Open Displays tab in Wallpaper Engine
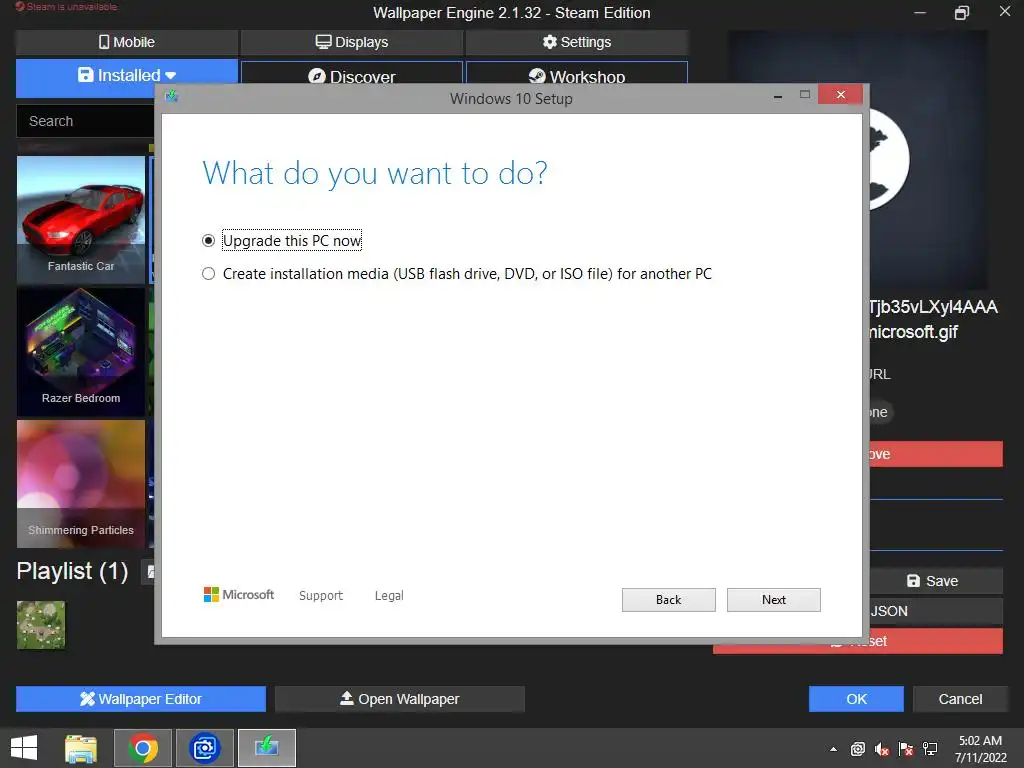 (x=352, y=42)
